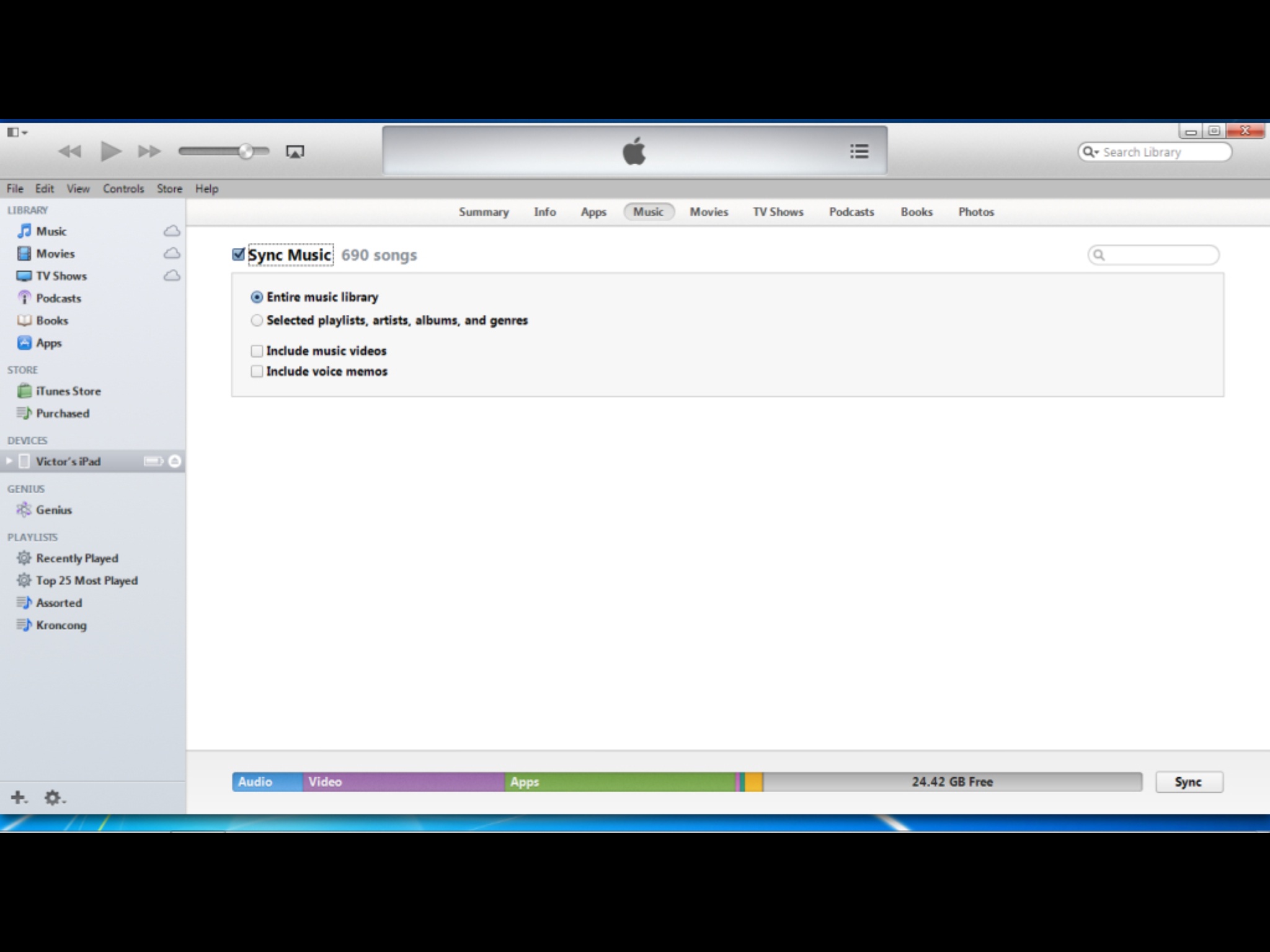1270x952 pixels.
Task: Enable Include music videos
Action: click(x=257, y=351)
